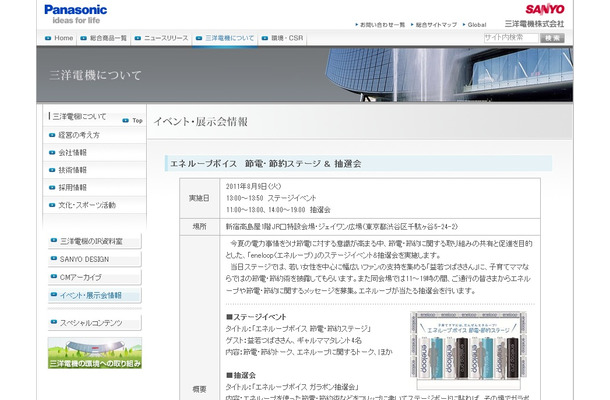Screen dimensions: 610x400
Task: Click the bullet icon beside 技術情報
Action: [x=52, y=170]
